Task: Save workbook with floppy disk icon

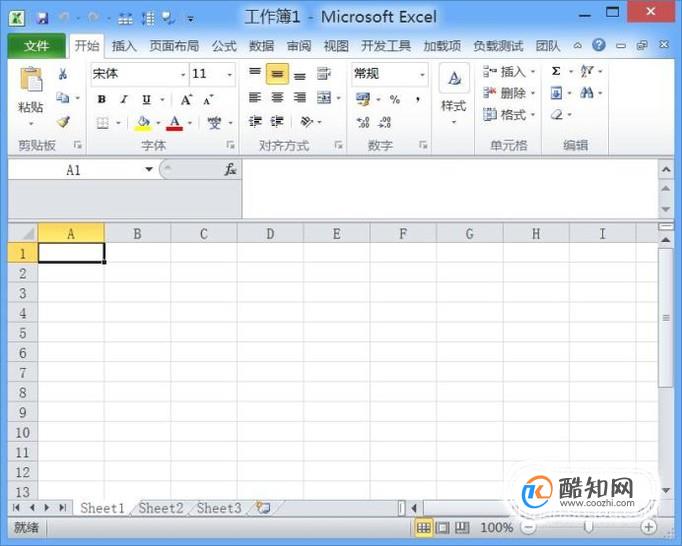Action: (x=42, y=18)
